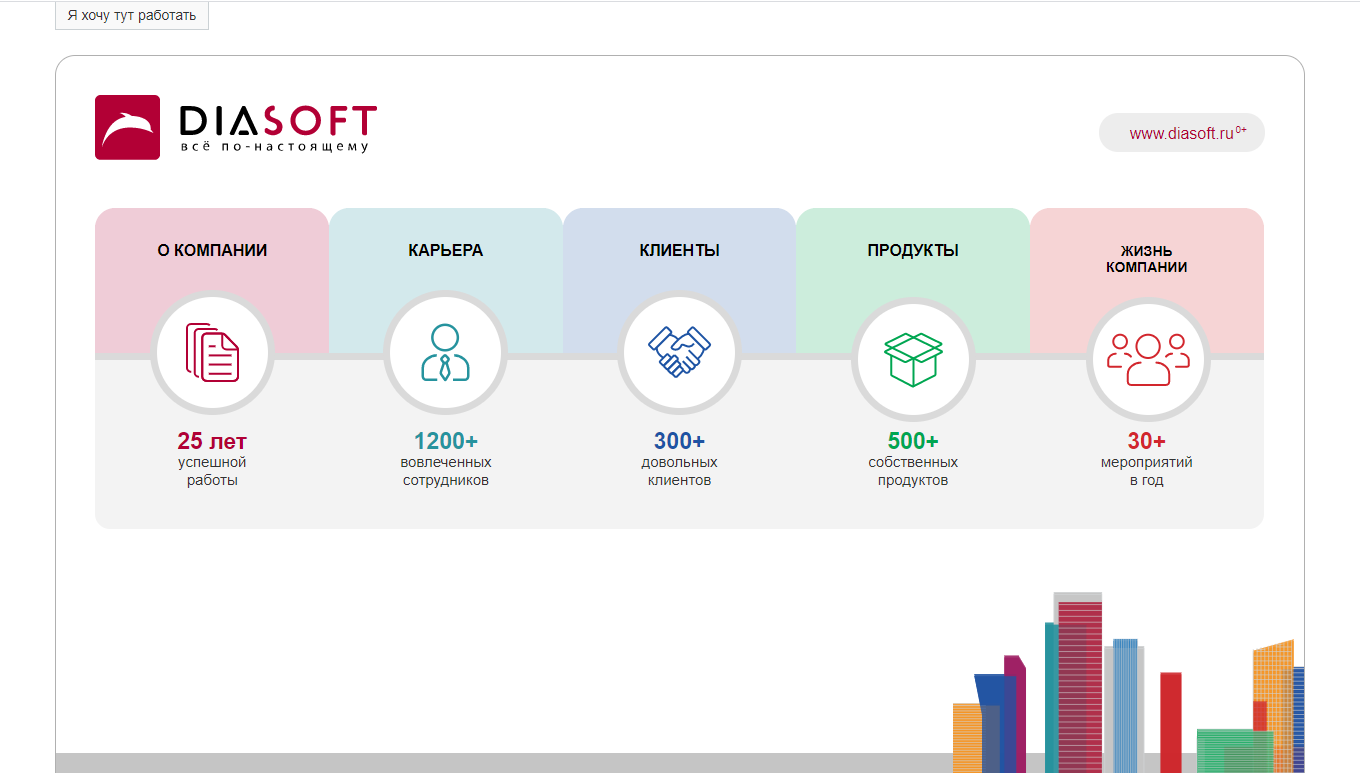This screenshot has height=773, width=1360.
Task: Click the 'успешной работы' caption
Action: click(x=212, y=471)
